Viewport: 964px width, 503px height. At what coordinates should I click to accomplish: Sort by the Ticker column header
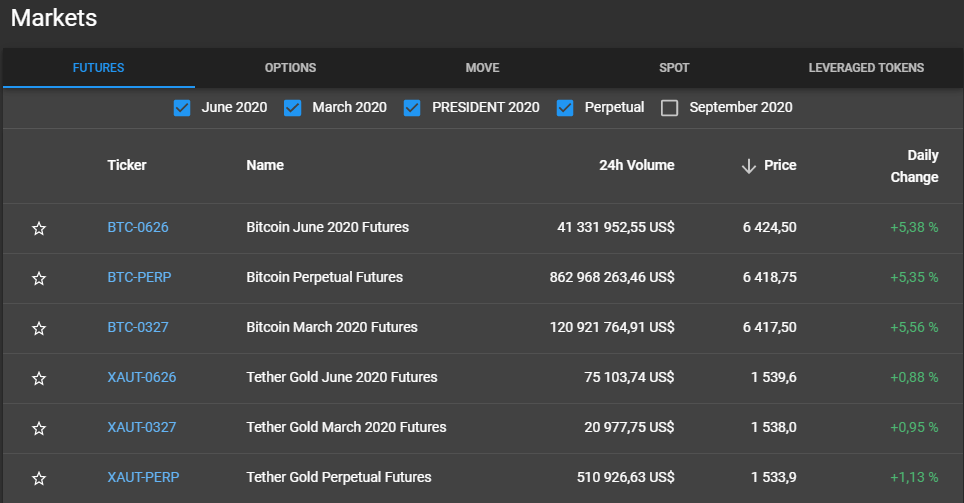coord(127,165)
